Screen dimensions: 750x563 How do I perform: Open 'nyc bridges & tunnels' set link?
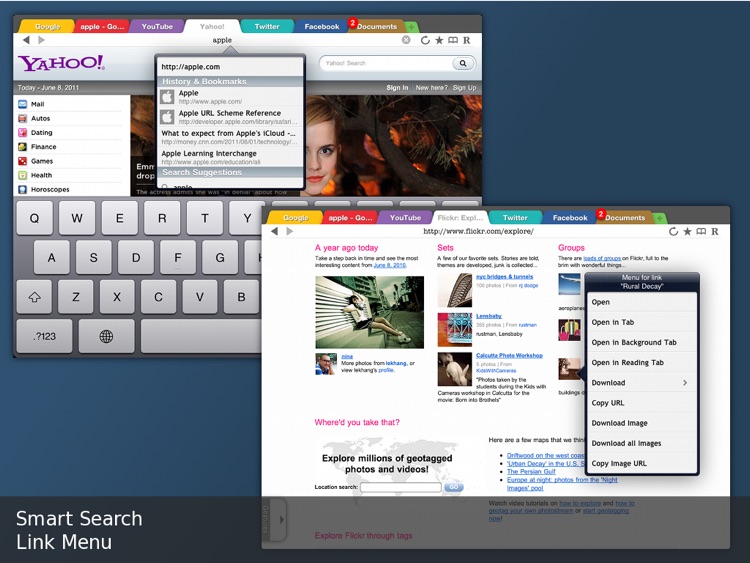504,276
